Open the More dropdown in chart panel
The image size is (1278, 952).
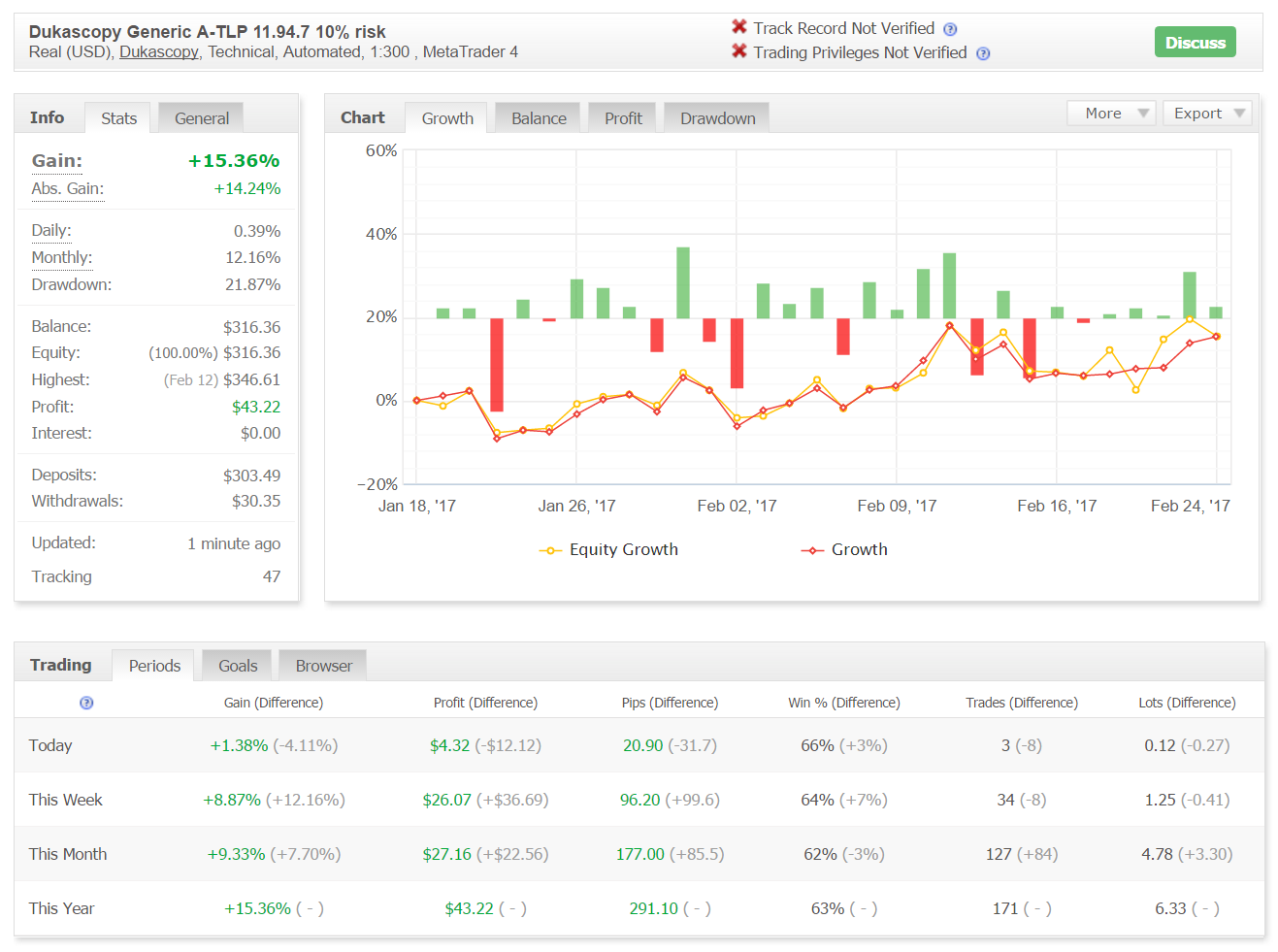click(x=1112, y=114)
